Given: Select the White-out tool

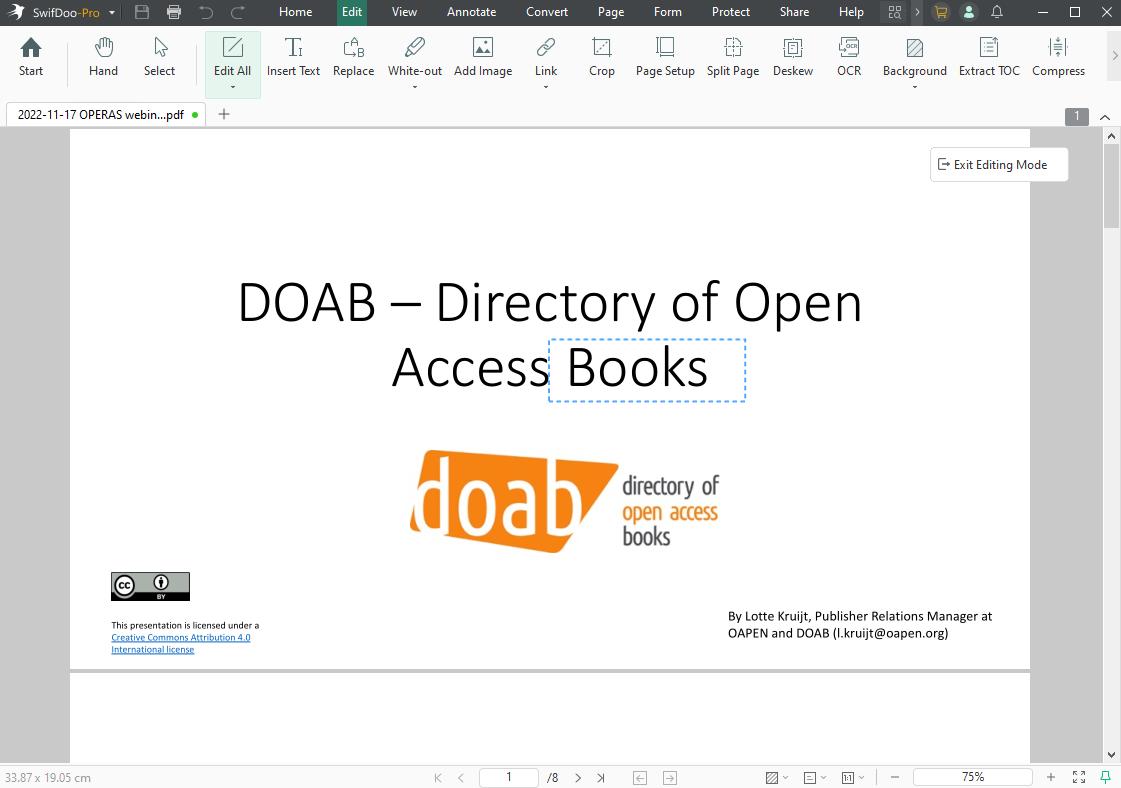Looking at the screenshot, I should [x=415, y=57].
